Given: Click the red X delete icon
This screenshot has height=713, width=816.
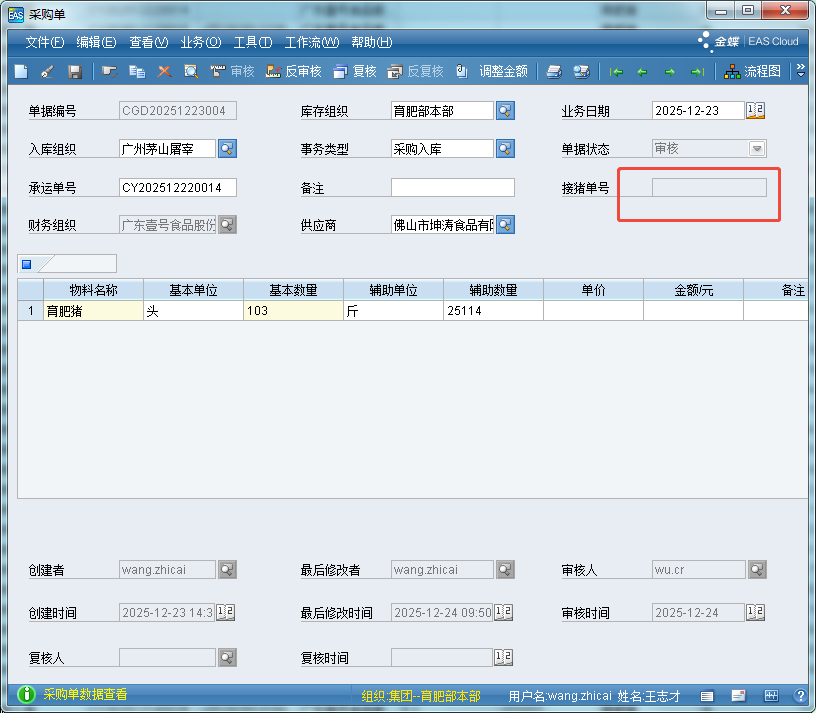Looking at the screenshot, I should click(x=165, y=72).
